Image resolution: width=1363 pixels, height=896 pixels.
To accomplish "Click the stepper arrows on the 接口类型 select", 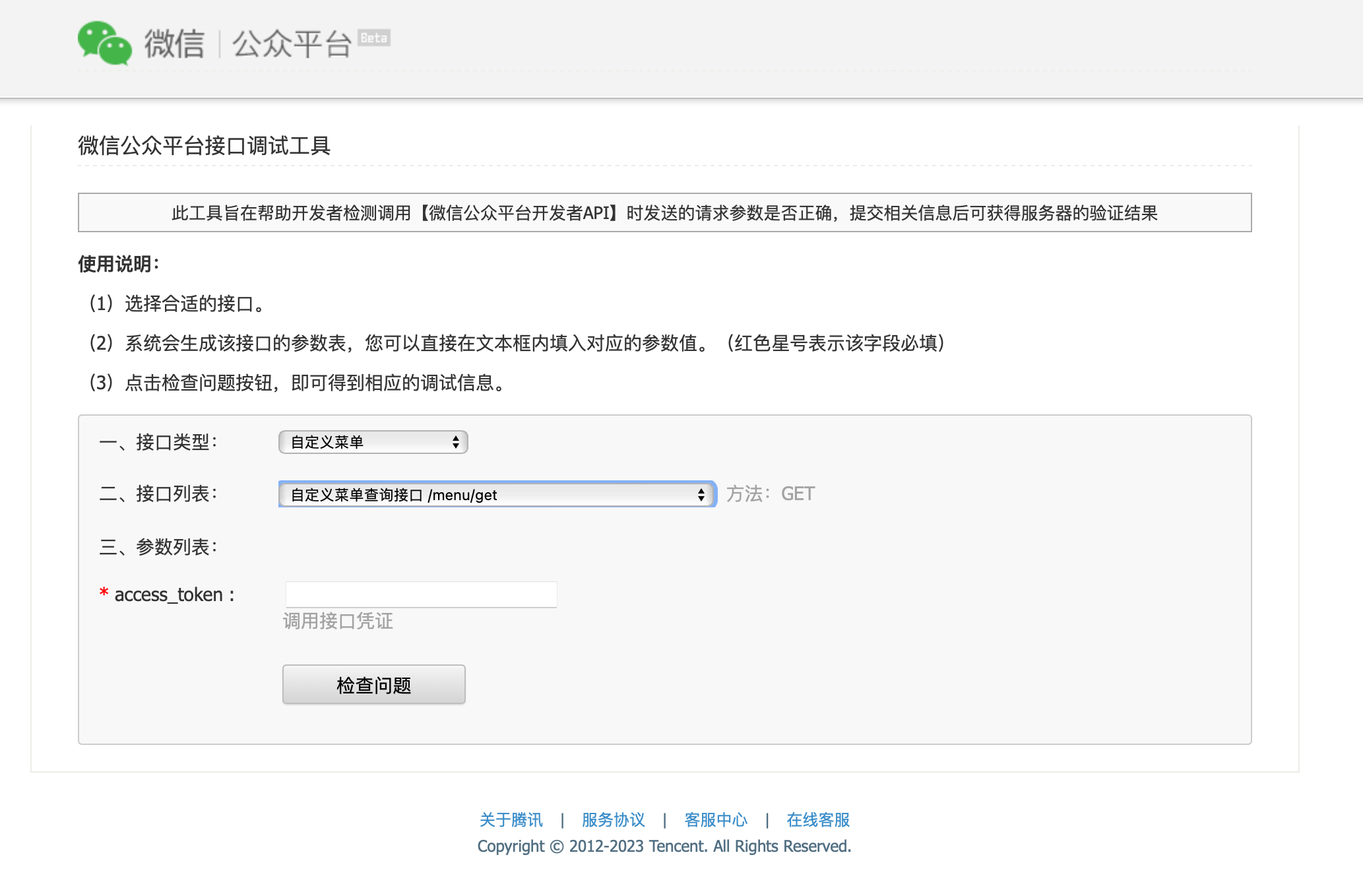I will [456, 442].
